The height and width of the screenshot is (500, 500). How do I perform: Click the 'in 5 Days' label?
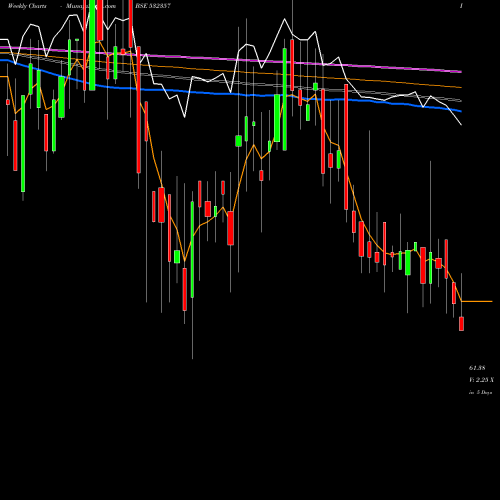[x=481, y=393]
